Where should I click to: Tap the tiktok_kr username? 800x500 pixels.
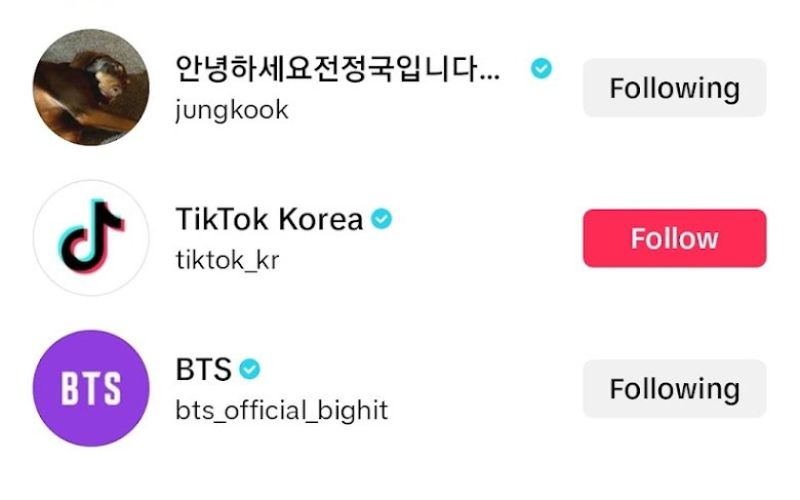point(227,260)
